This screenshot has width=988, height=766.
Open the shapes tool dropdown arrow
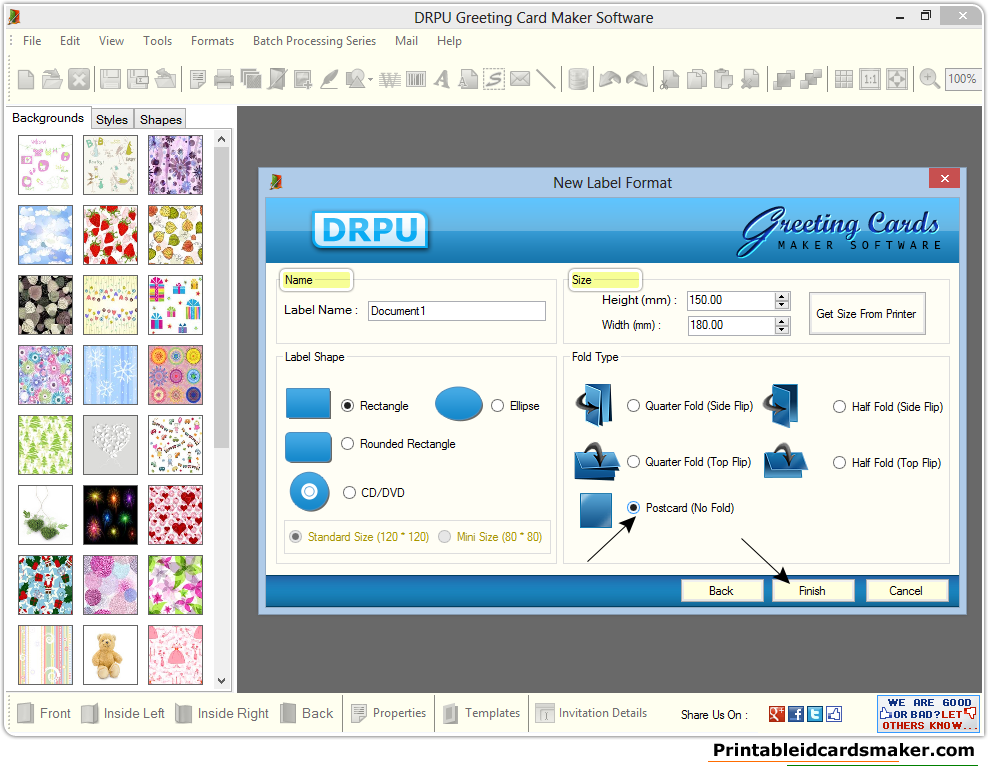[x=370, y=80]
